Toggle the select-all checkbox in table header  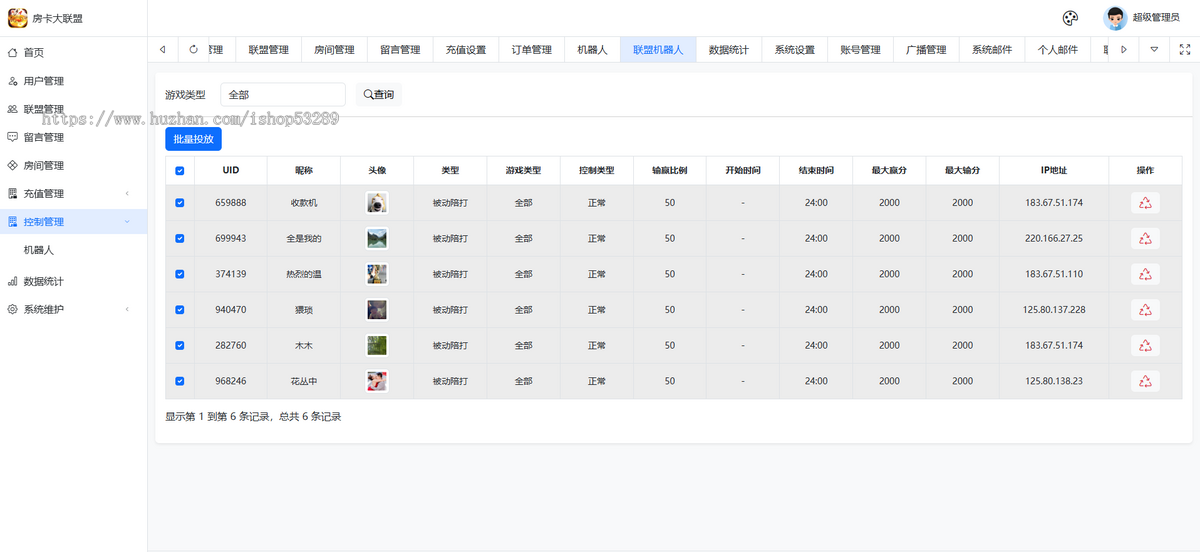pos(180,171)
